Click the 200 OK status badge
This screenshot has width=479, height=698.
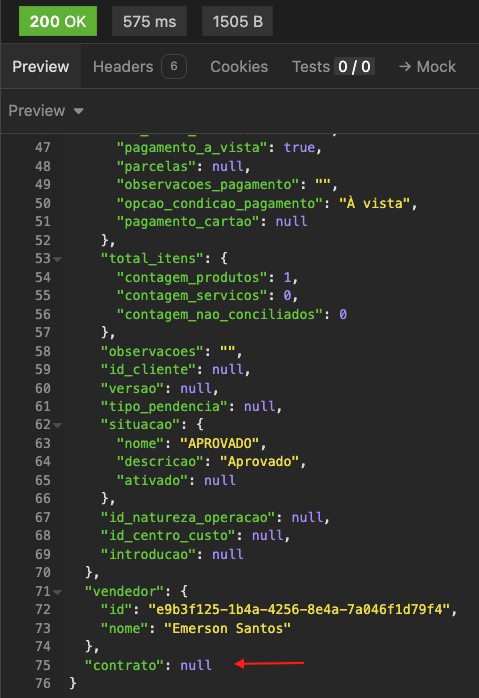58,21
